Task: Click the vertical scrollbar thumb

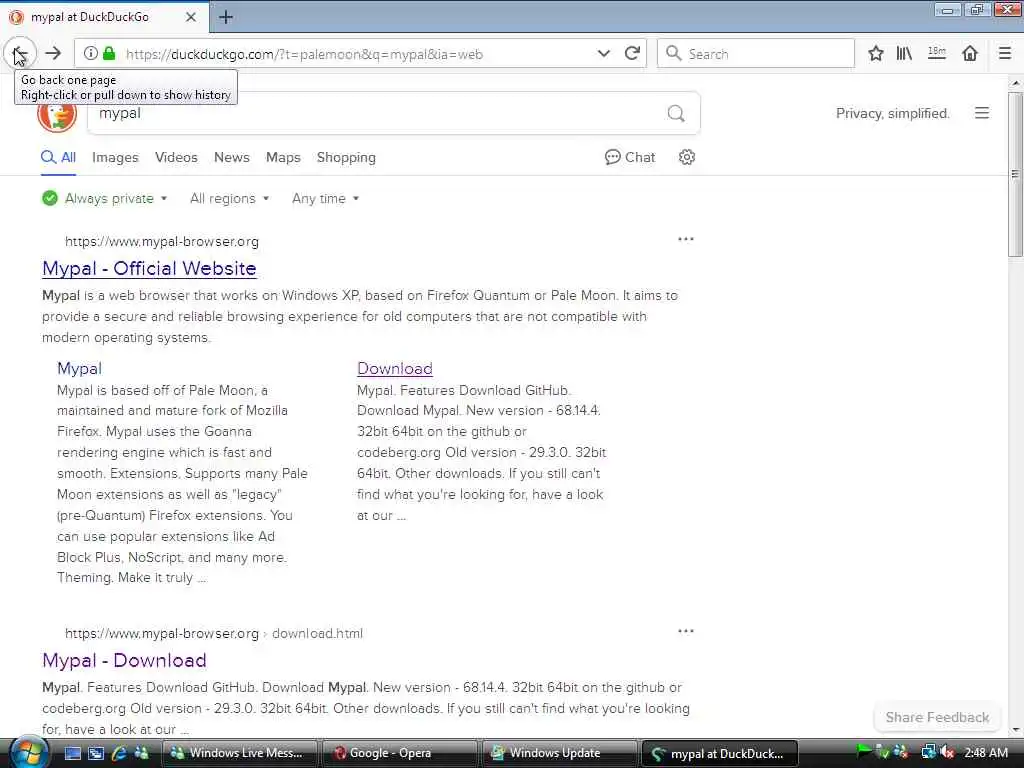Action: click(1015, 174)
